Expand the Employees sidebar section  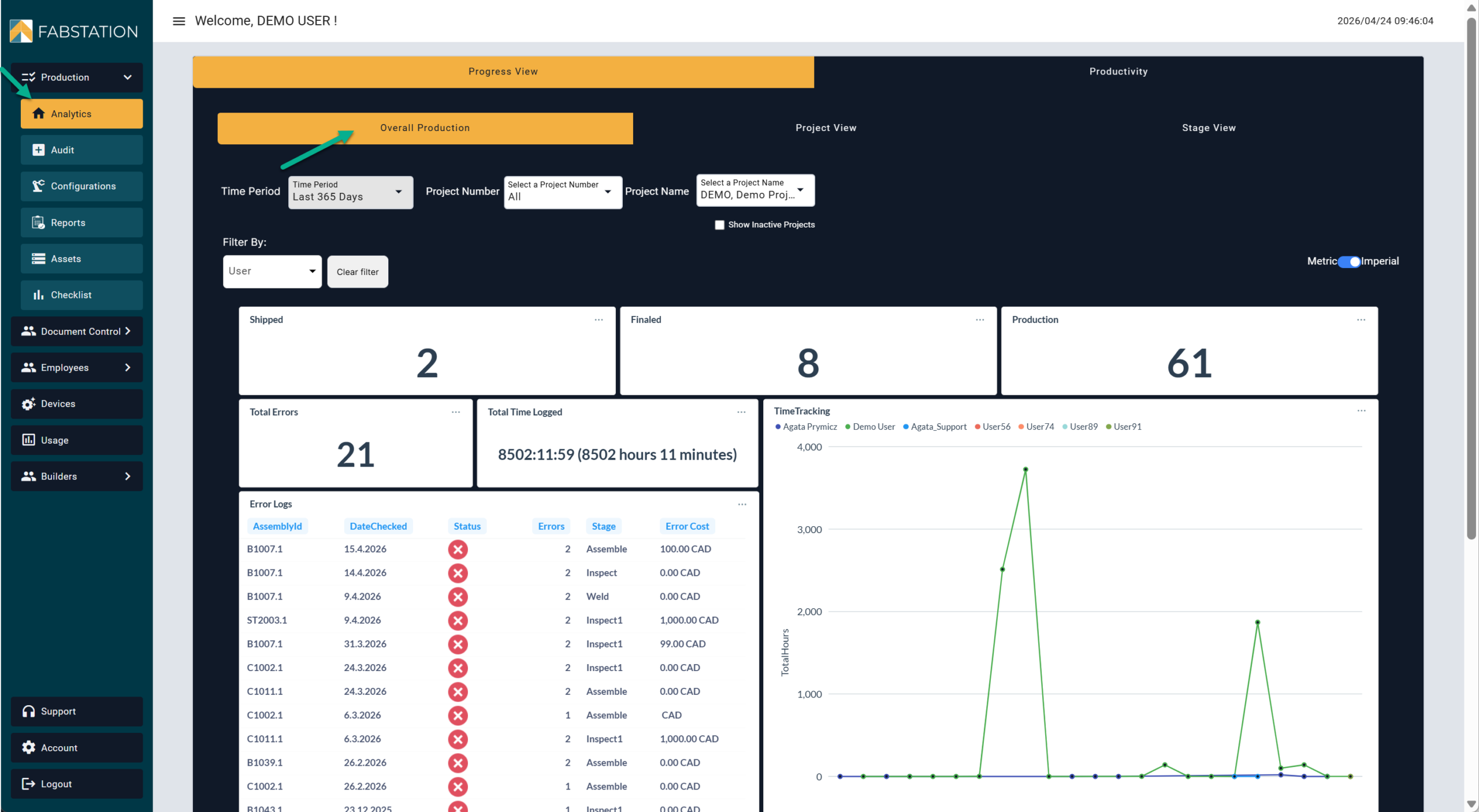click(x=76, y=367)
